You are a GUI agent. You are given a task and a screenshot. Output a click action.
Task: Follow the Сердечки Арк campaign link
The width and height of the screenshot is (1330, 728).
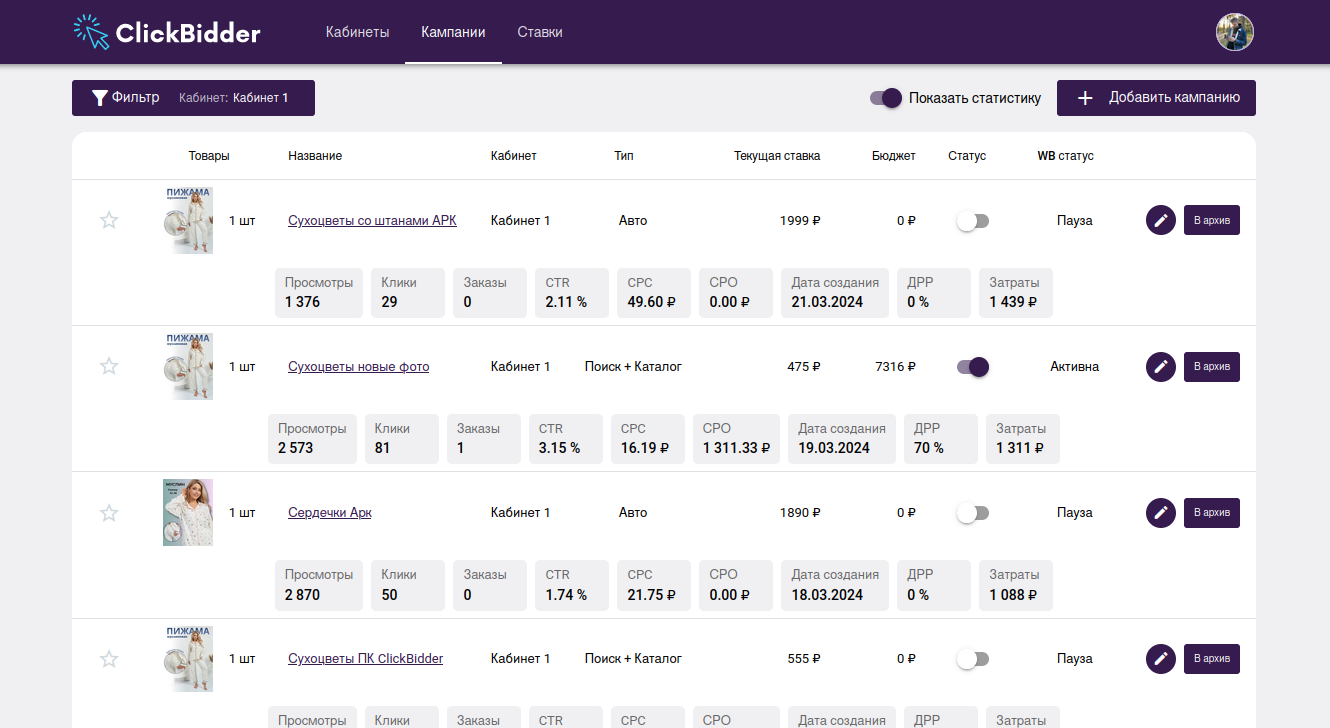click(329, 513)
